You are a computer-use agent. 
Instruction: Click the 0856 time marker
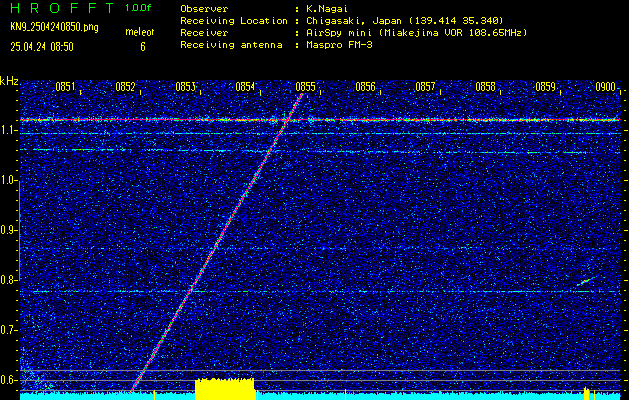coord(365,87)
